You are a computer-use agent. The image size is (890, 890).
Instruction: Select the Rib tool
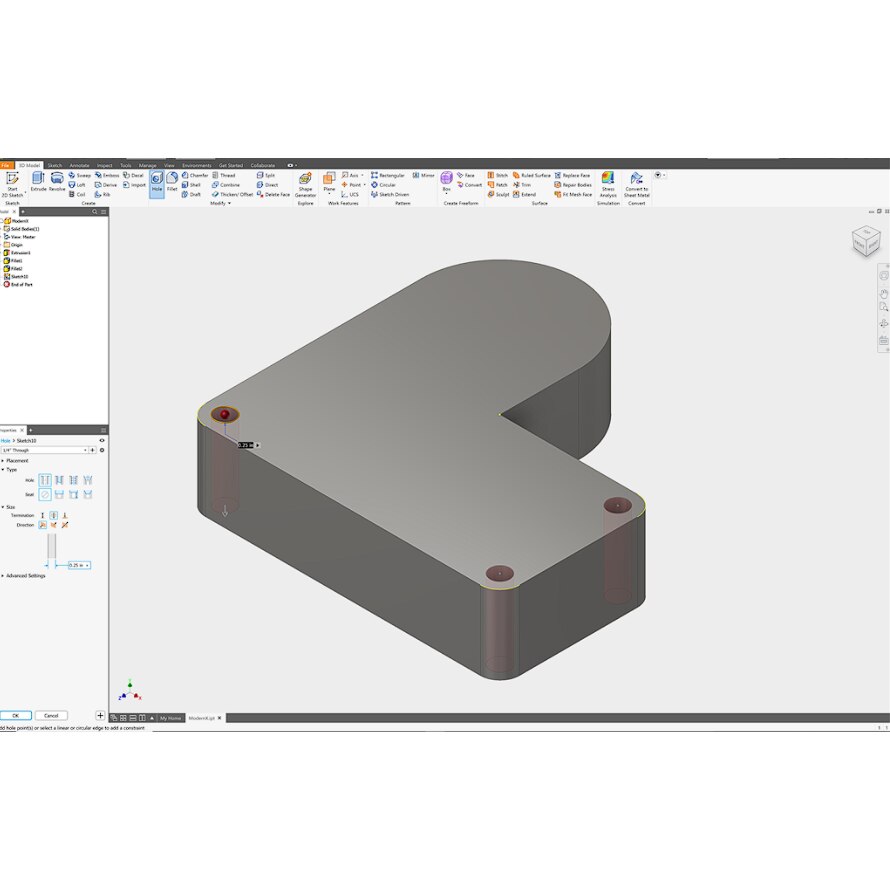pos(103,194)
